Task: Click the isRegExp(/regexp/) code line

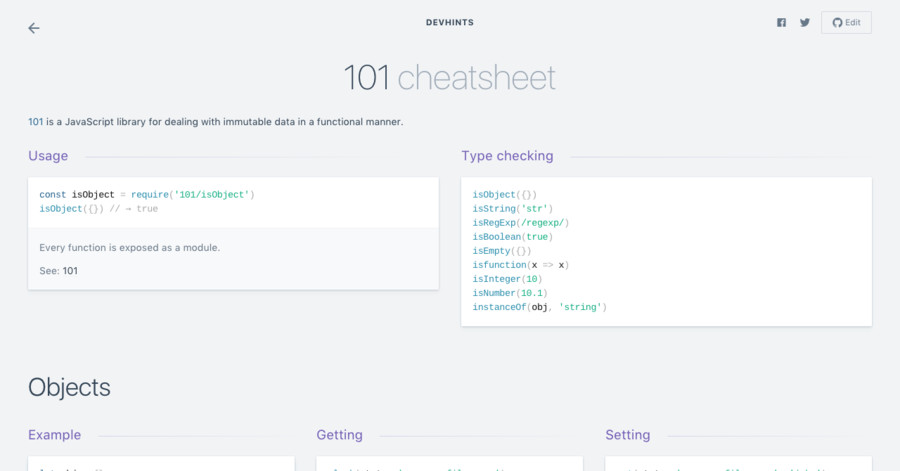Action: [521, 223]
